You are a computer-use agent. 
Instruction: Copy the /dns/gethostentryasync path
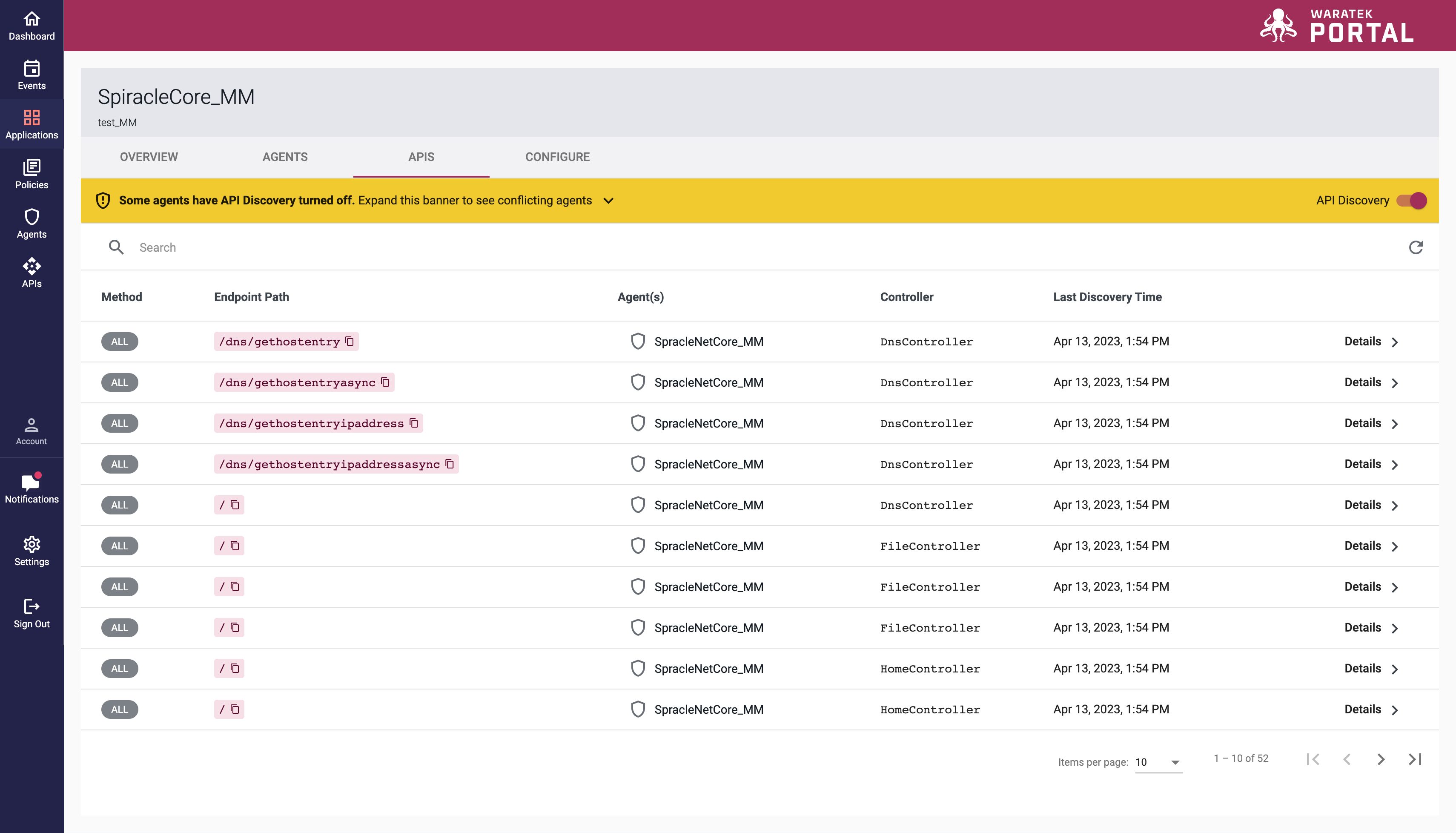point(385,382)
